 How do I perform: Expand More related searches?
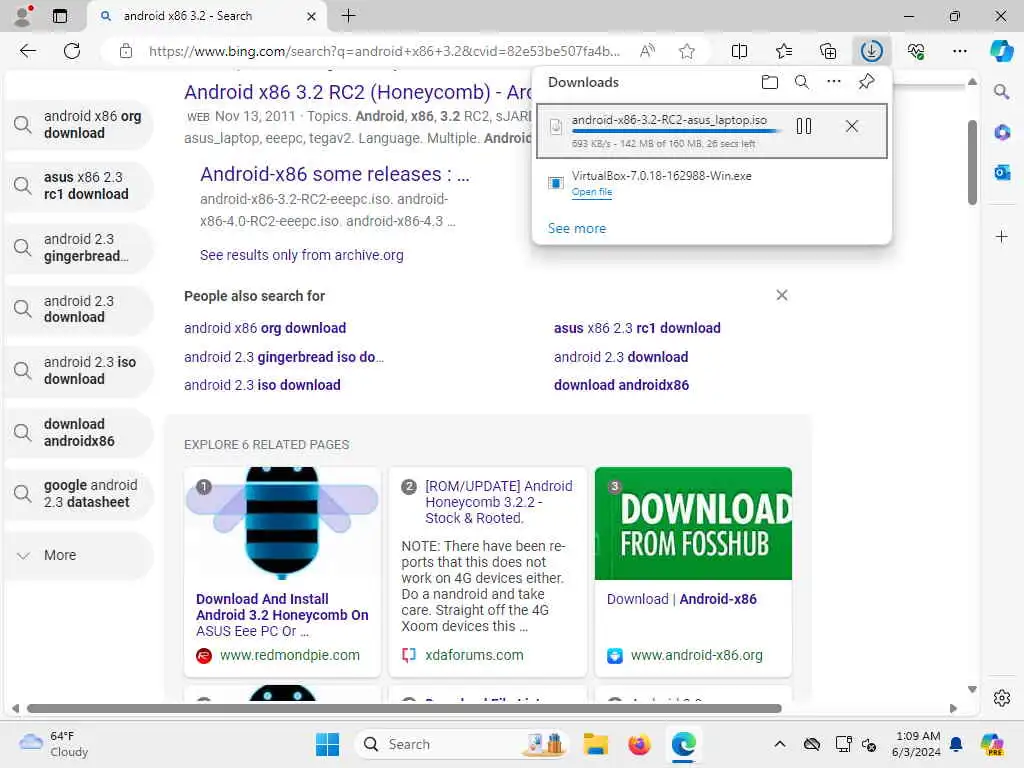[x=79, y=555]
